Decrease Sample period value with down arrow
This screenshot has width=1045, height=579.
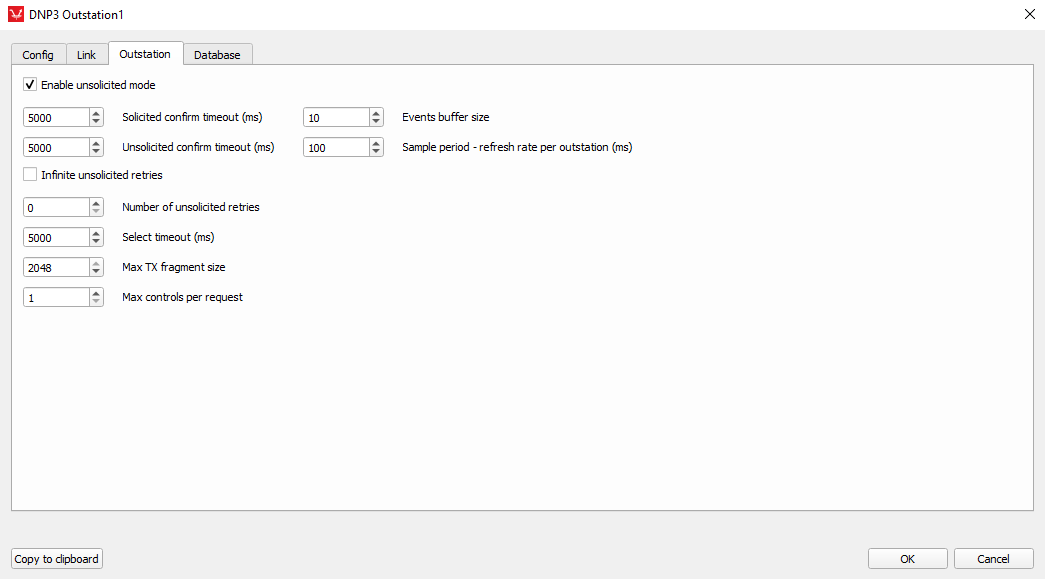376,152
